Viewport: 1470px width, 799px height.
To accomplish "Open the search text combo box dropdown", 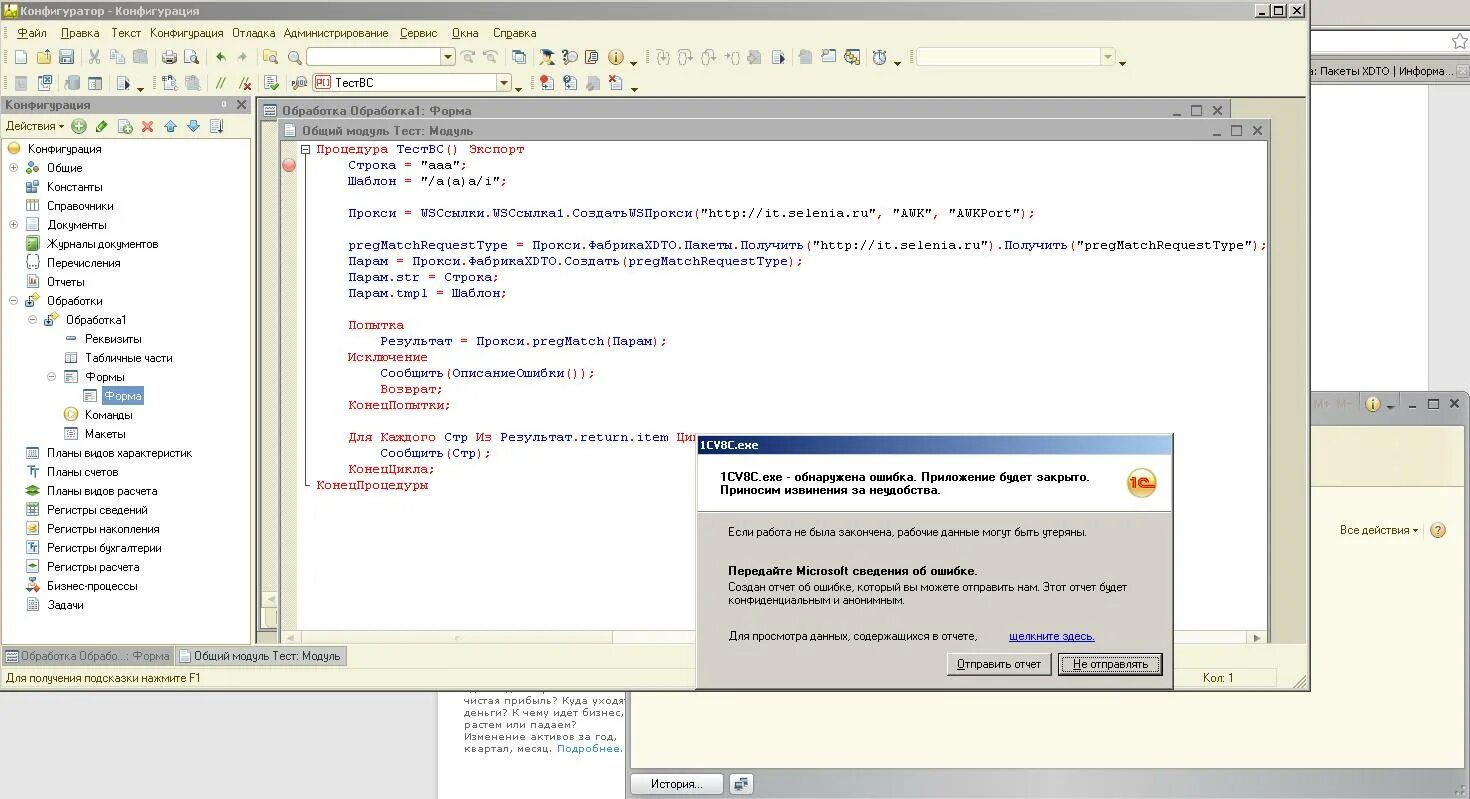I will 448,57.
